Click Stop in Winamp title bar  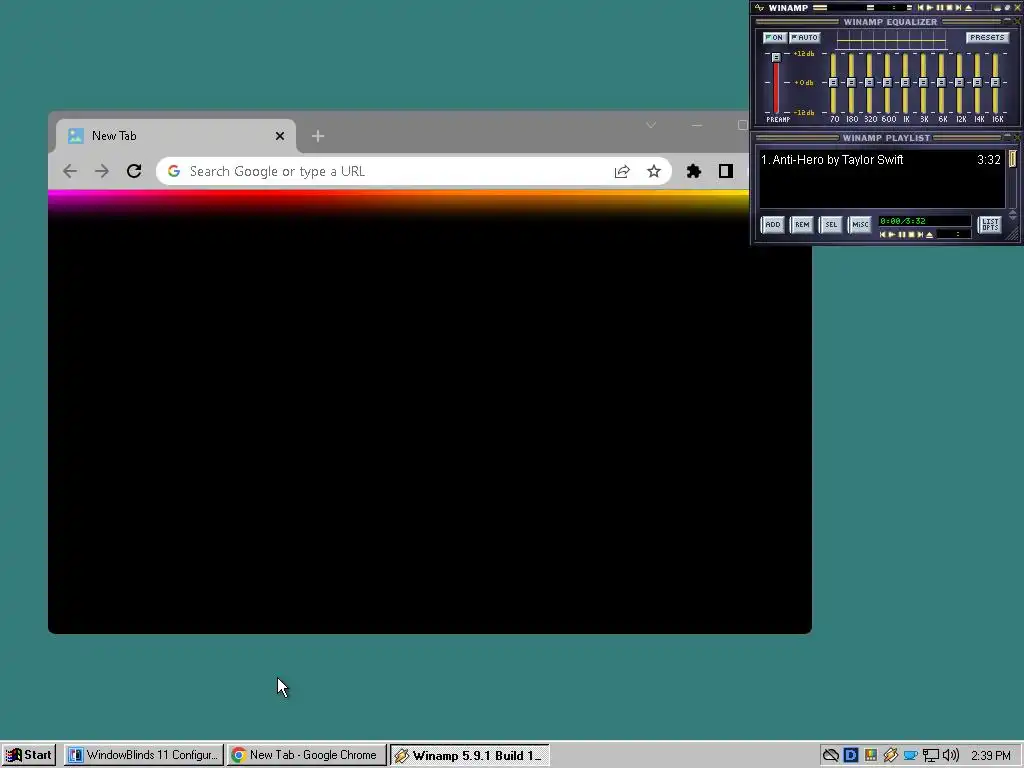(950, 8)
